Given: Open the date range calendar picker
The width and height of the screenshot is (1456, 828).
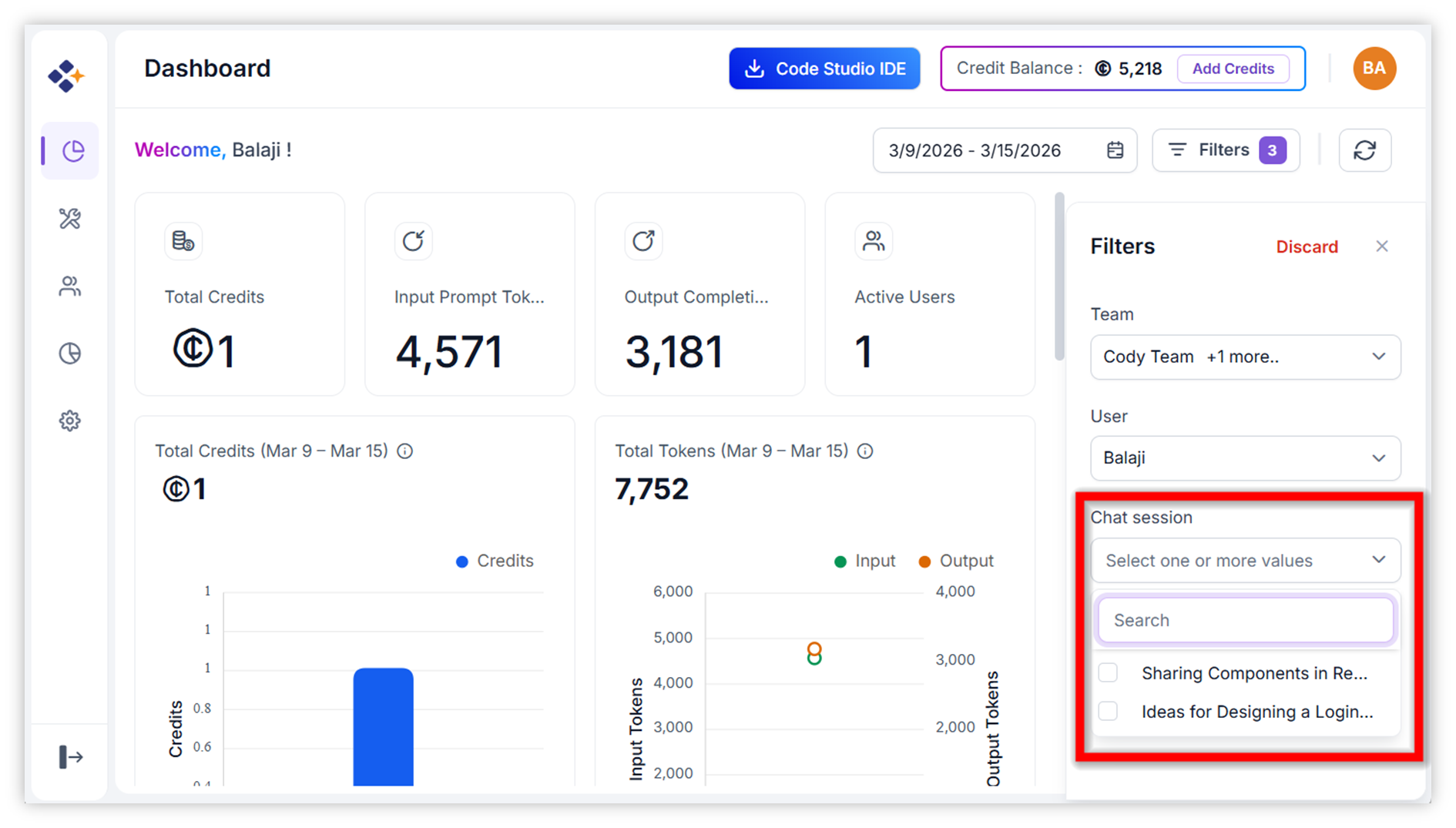Looking at the screenshot, I should pyautogui.click(x=1115, y=150).
